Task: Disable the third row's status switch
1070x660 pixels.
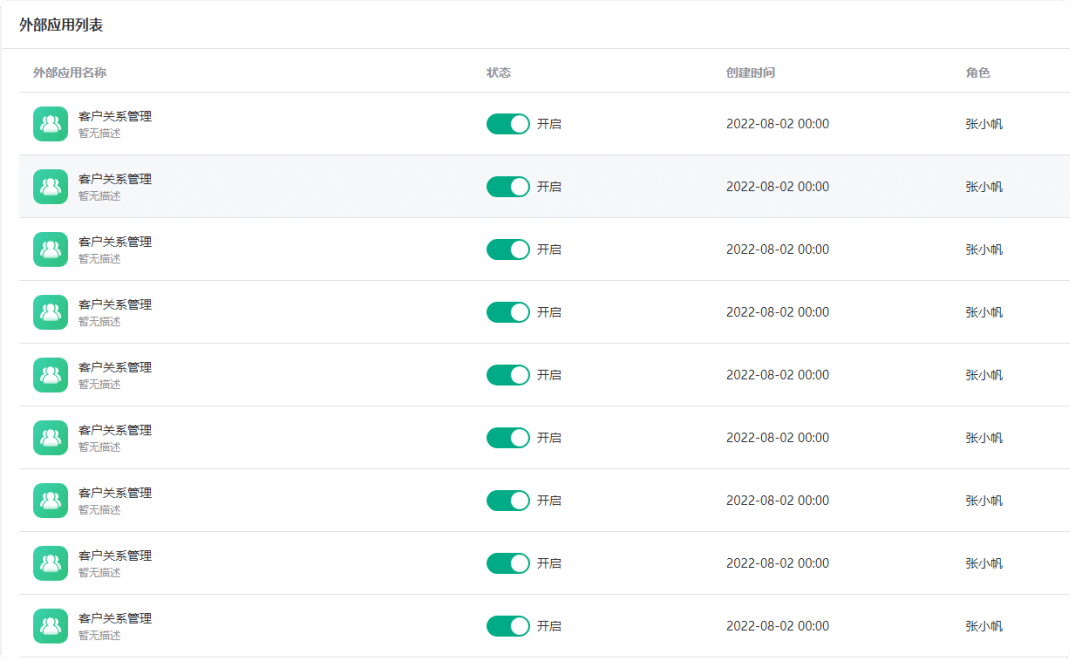Action: coord(508,249)
